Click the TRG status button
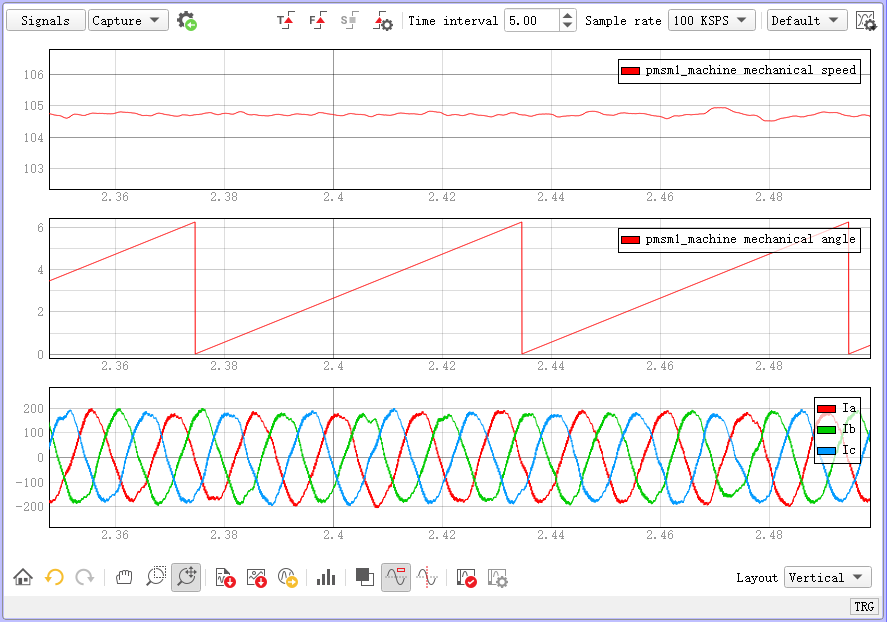The height and width of the screenshot is (622, 888). coord(864,607)
